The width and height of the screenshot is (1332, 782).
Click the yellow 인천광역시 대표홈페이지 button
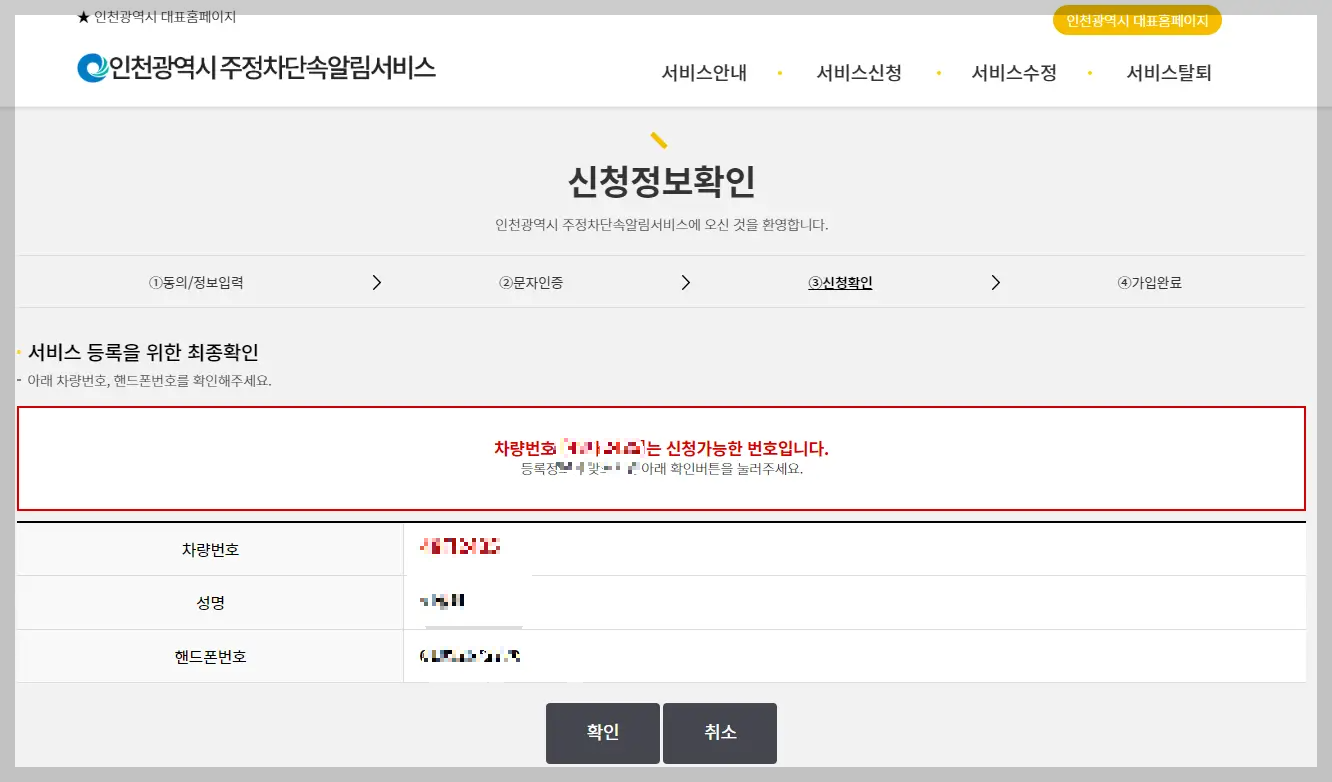click(x=1137, y=19)
